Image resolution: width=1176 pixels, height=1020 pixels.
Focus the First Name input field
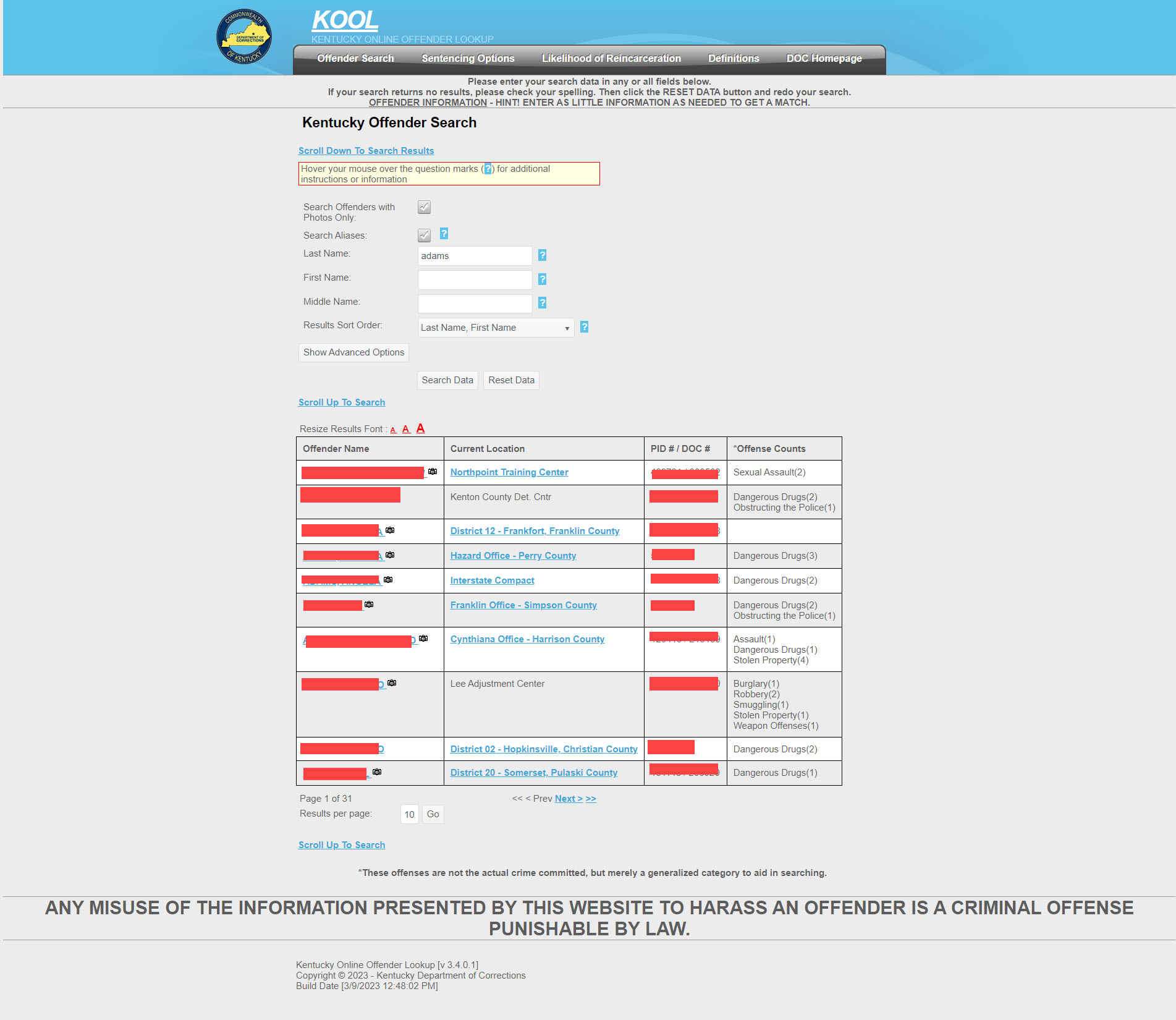coord(475,280)
